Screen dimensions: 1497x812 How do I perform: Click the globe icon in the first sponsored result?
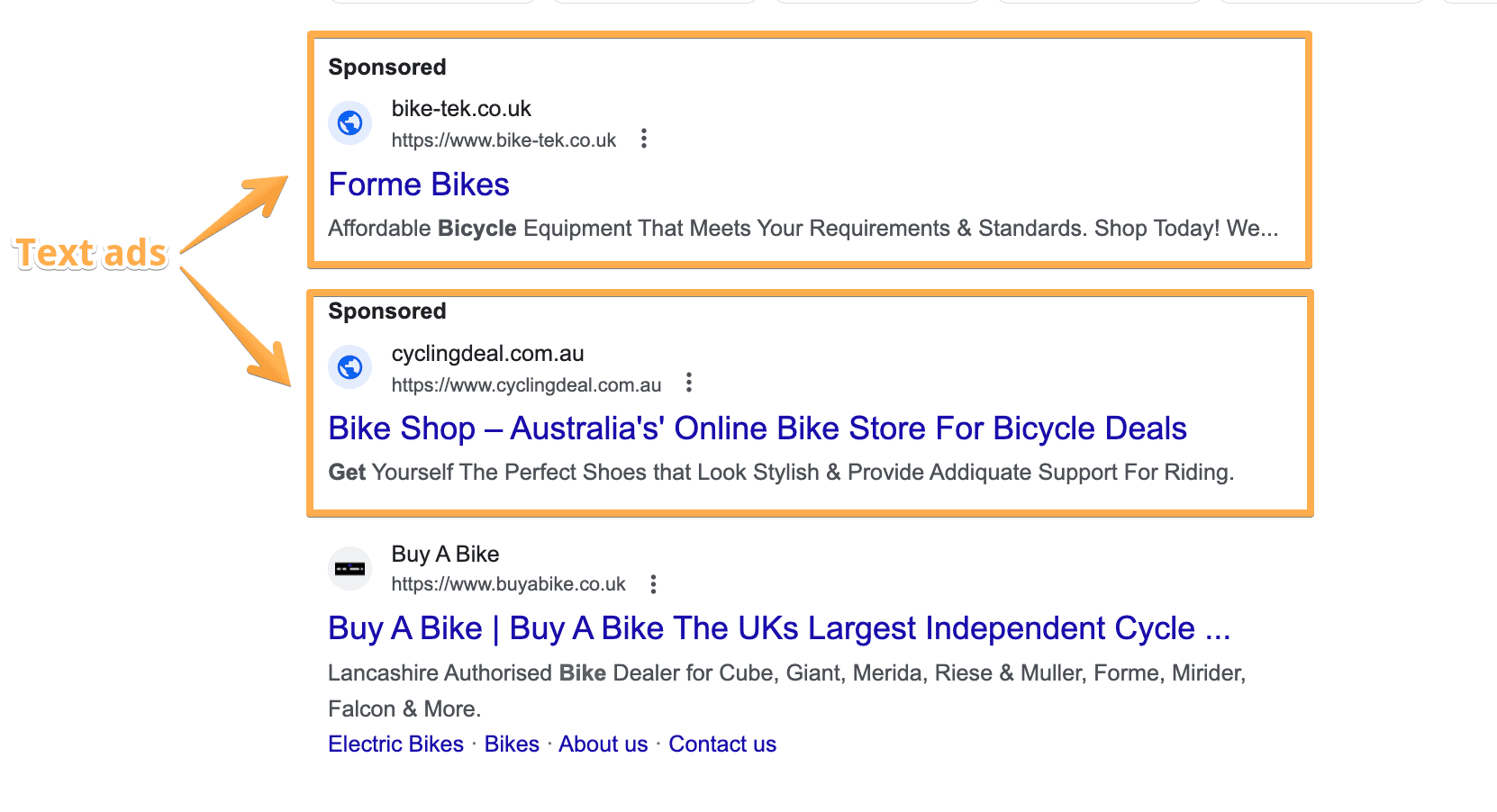tap(349, 122)
